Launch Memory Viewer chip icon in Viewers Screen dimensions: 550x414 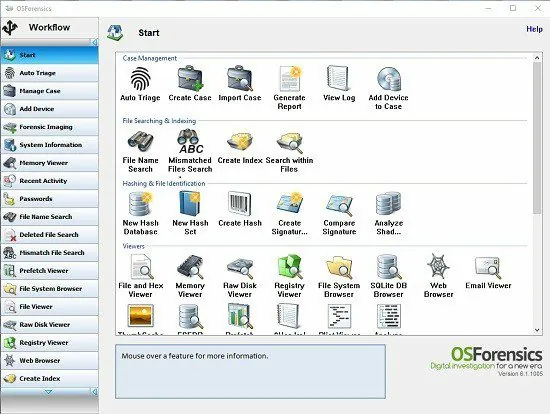click(x=190, y=267)
